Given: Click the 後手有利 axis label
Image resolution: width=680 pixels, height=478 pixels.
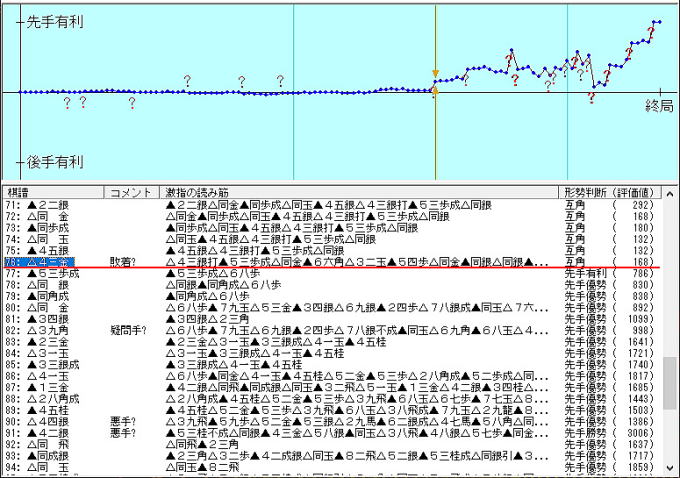Looking at the screenshot, I should coord(55,162).
